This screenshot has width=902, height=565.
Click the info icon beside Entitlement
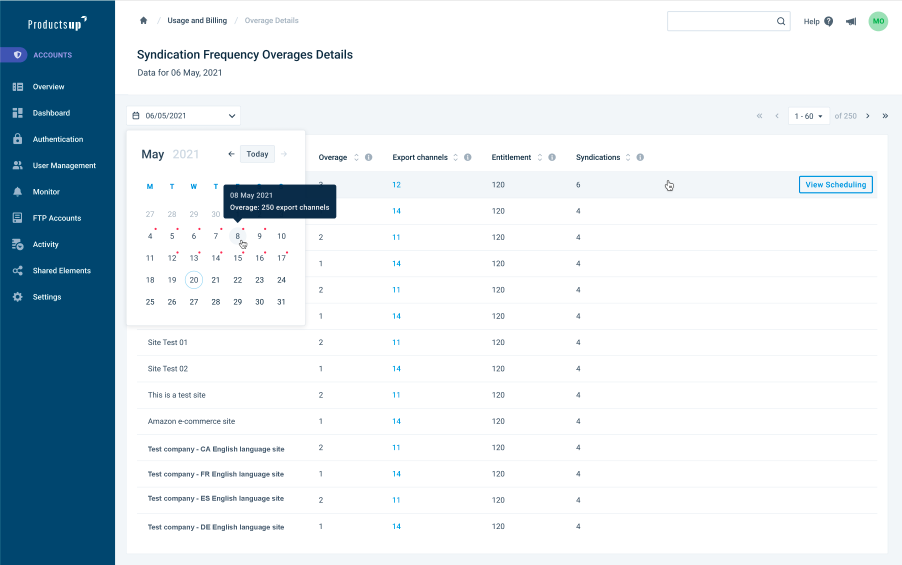(553, 157)
